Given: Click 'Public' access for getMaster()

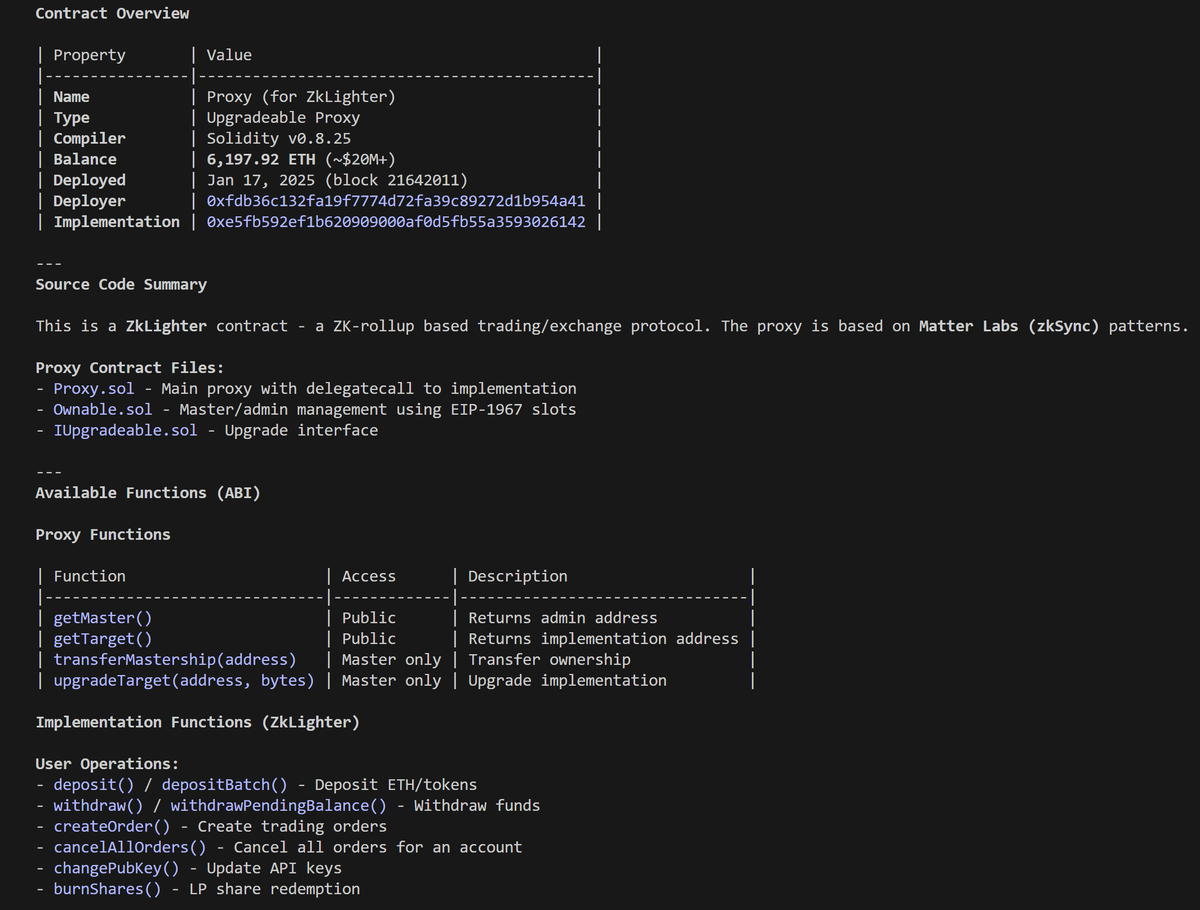Looking at the screenshot, I should pos(369,618).
